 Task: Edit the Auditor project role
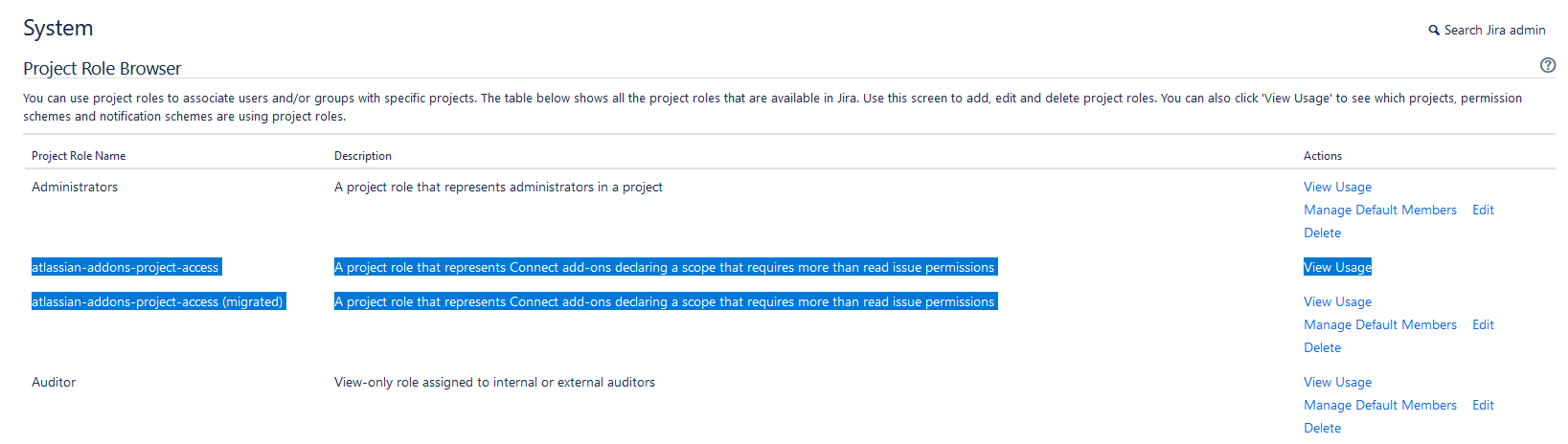pos(1483,405)
